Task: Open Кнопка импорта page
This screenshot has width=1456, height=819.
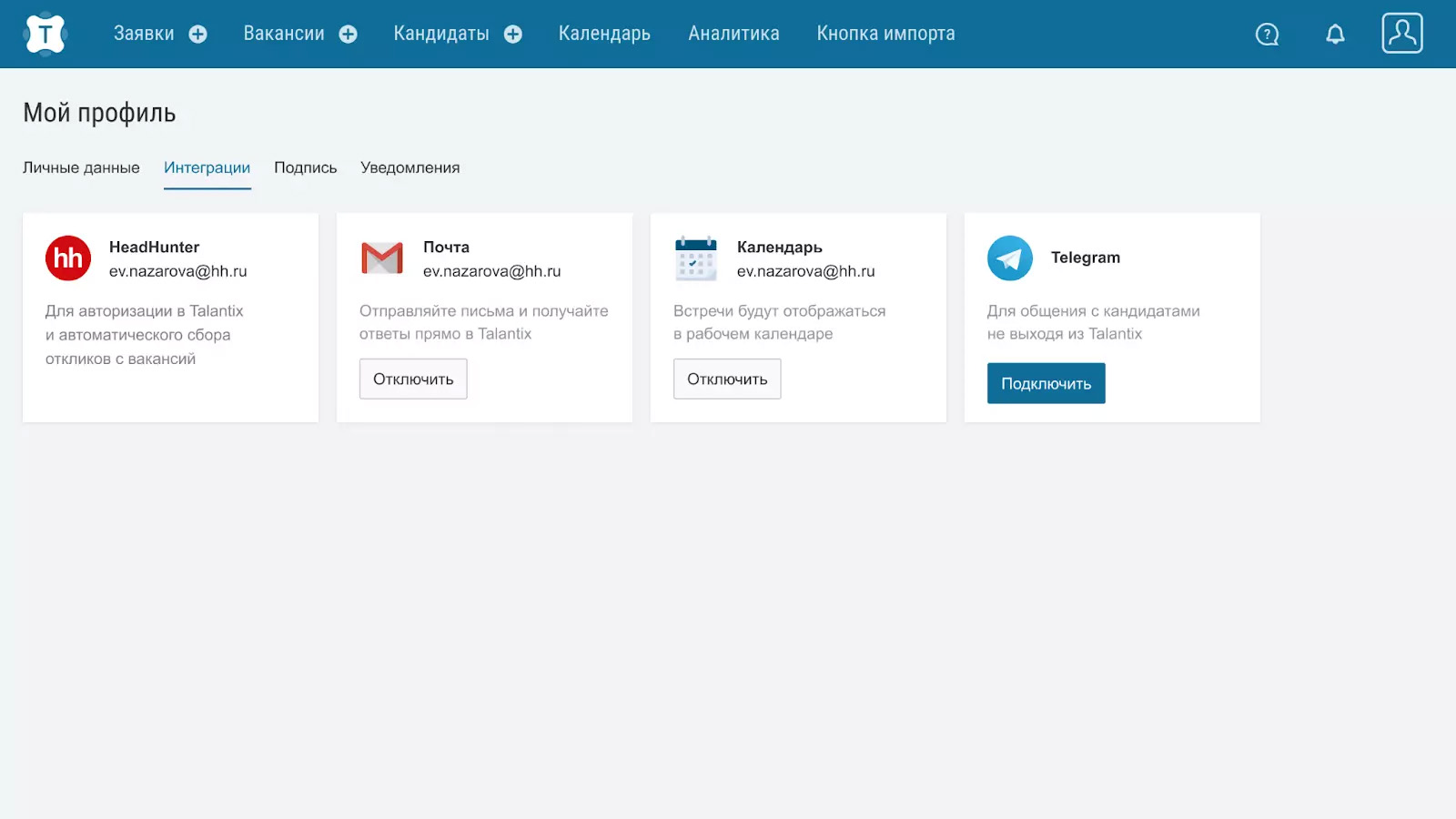Action: (x=885, y=34)
